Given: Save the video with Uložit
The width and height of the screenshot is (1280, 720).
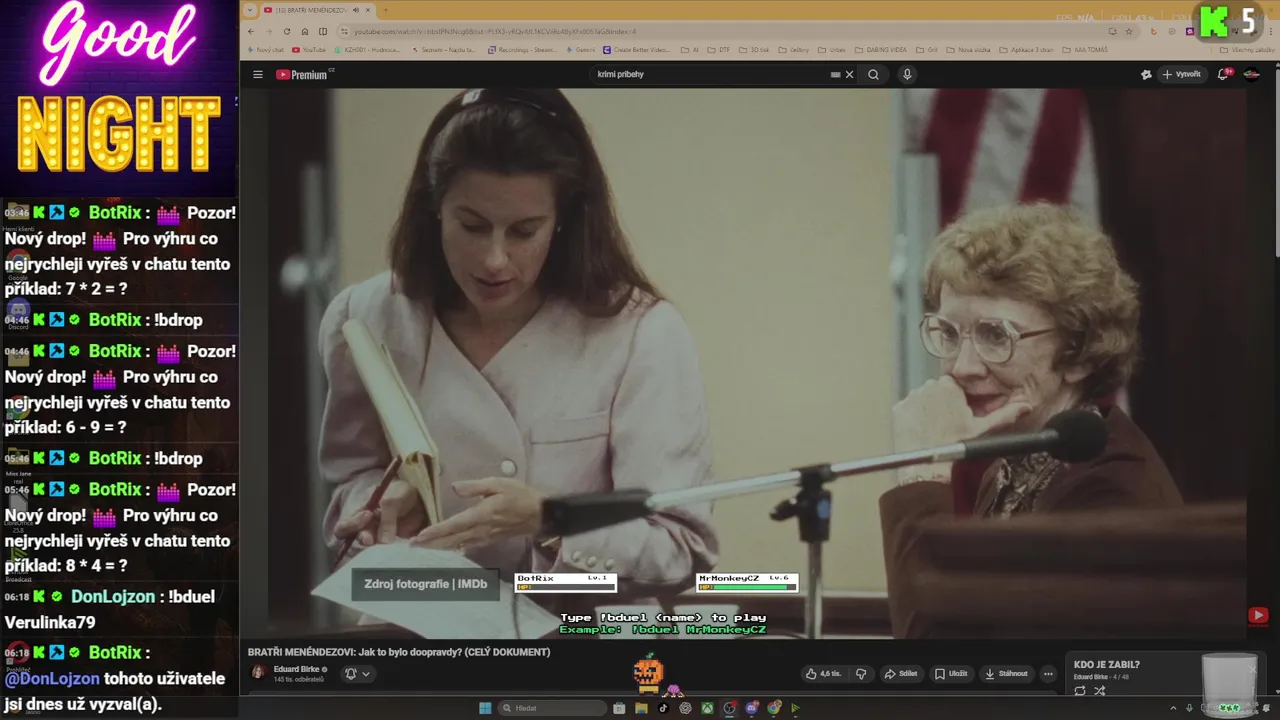Looking at the screenshot, I should tap(951, 674).
